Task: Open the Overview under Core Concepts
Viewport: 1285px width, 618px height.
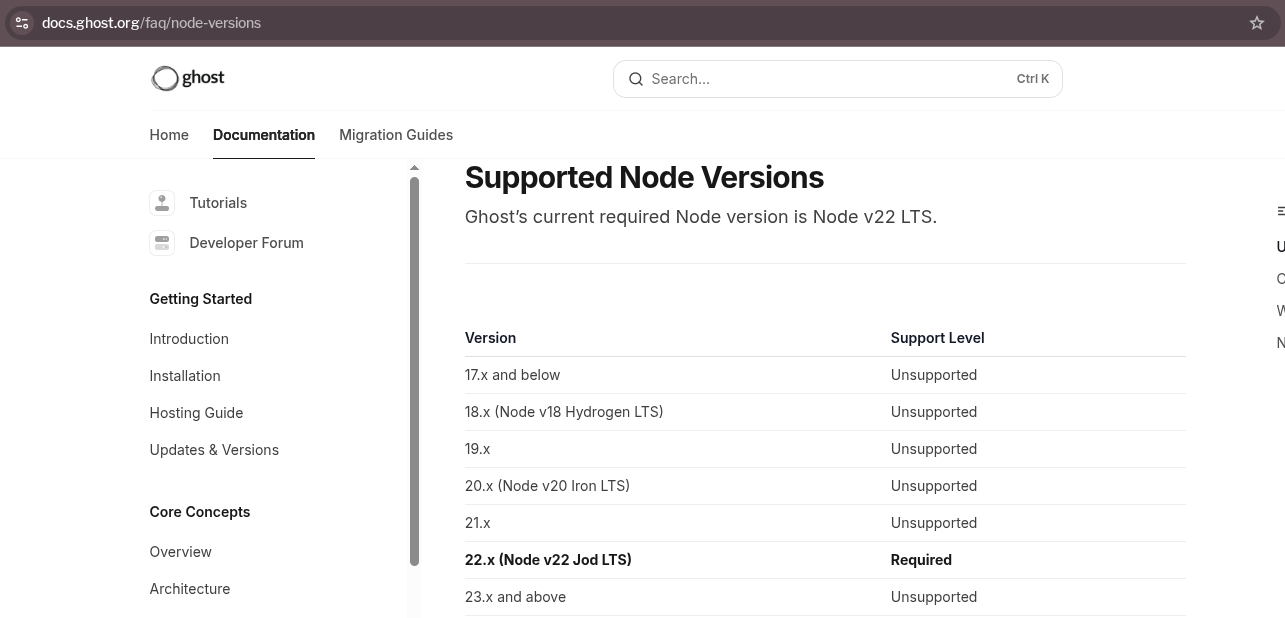Action: point(180,552)
